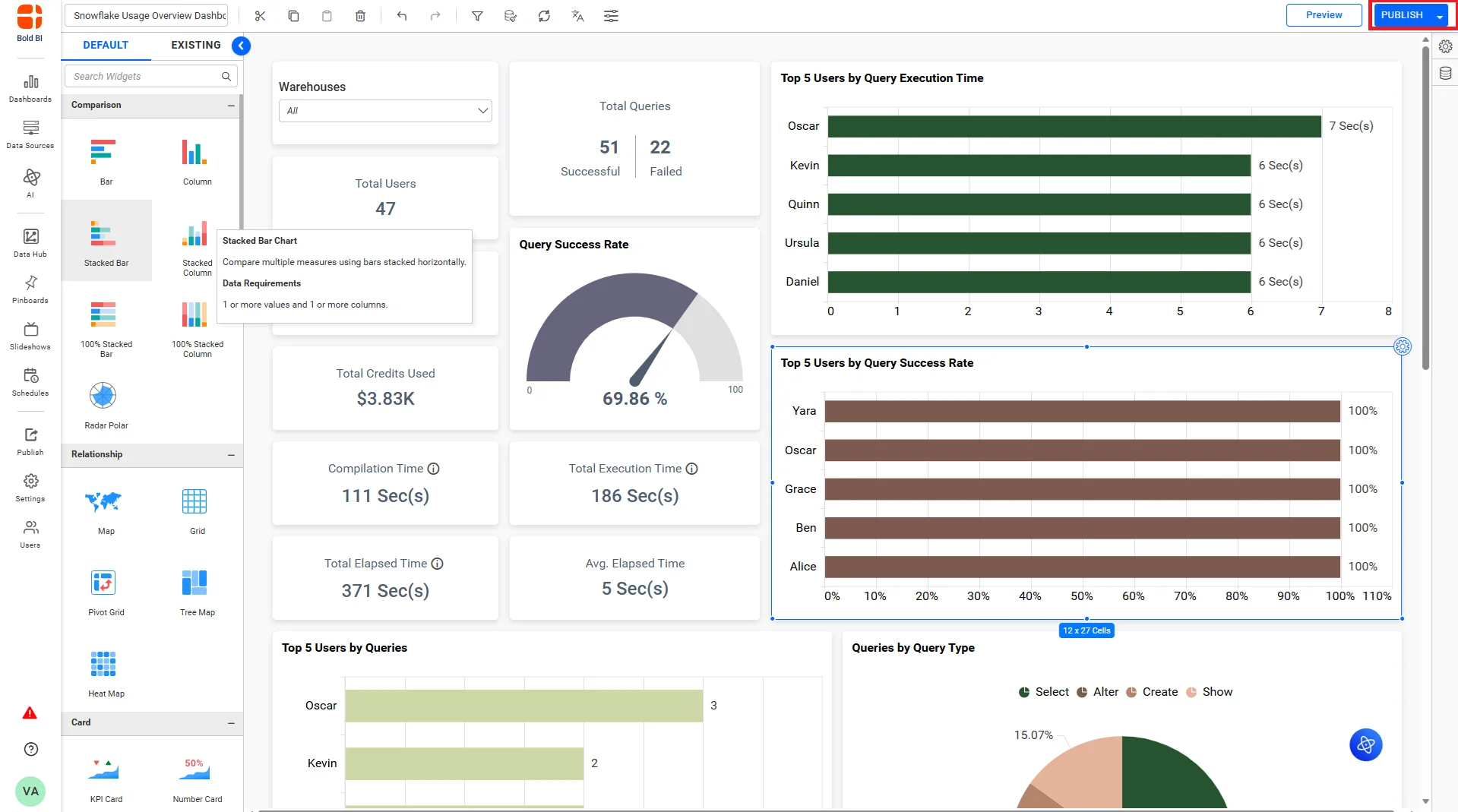Select the Heat Map widget
Screen dimensions: 1458x812
(x=106, y=673)
